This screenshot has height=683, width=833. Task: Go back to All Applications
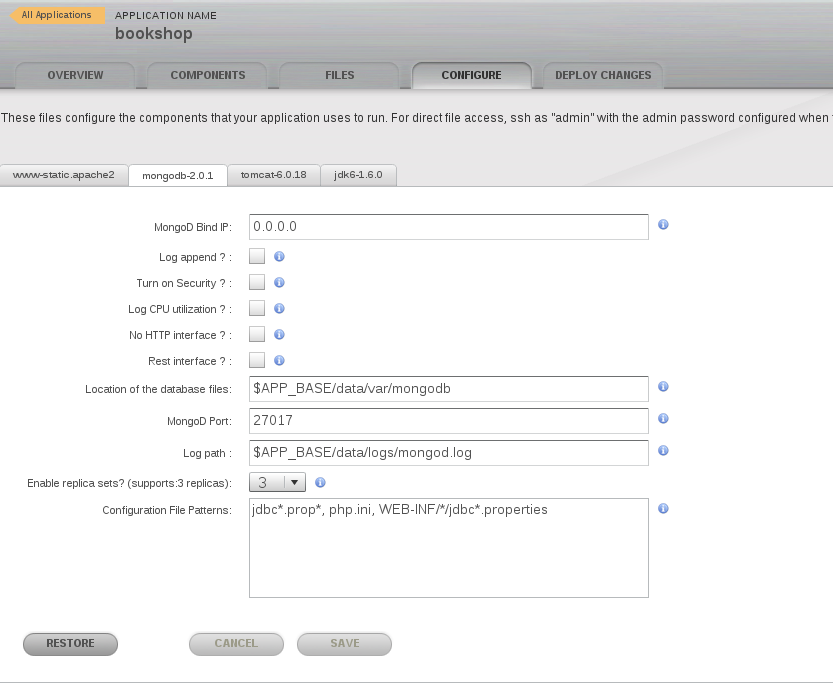click(x=56, y=15)
